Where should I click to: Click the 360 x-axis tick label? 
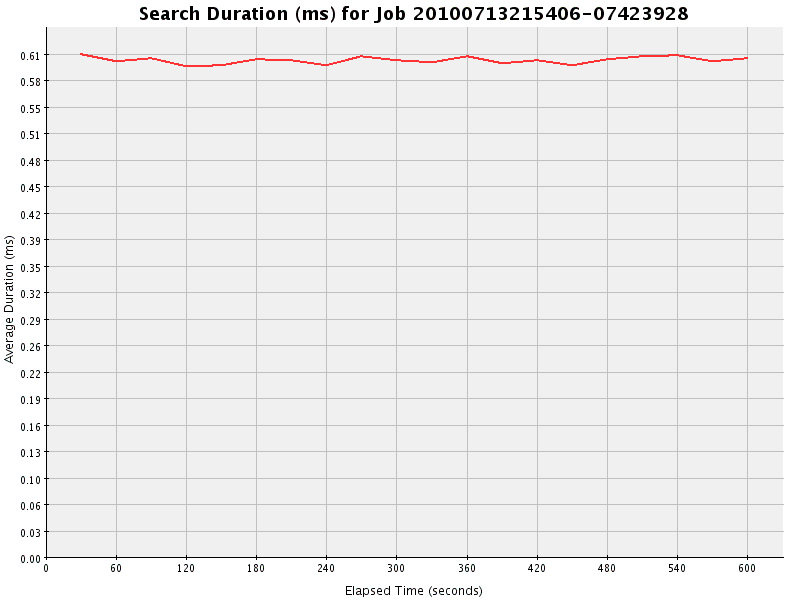pyautogui.click(x=467, y=568)
